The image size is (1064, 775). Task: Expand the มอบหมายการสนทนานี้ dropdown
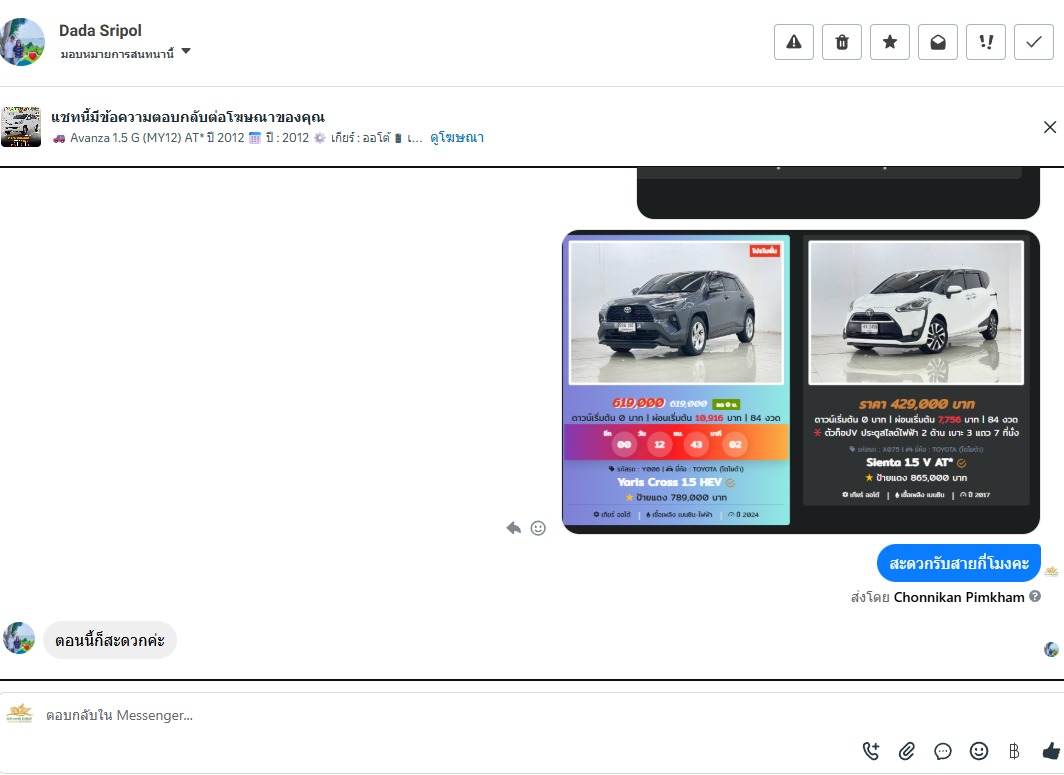(126, 53)
